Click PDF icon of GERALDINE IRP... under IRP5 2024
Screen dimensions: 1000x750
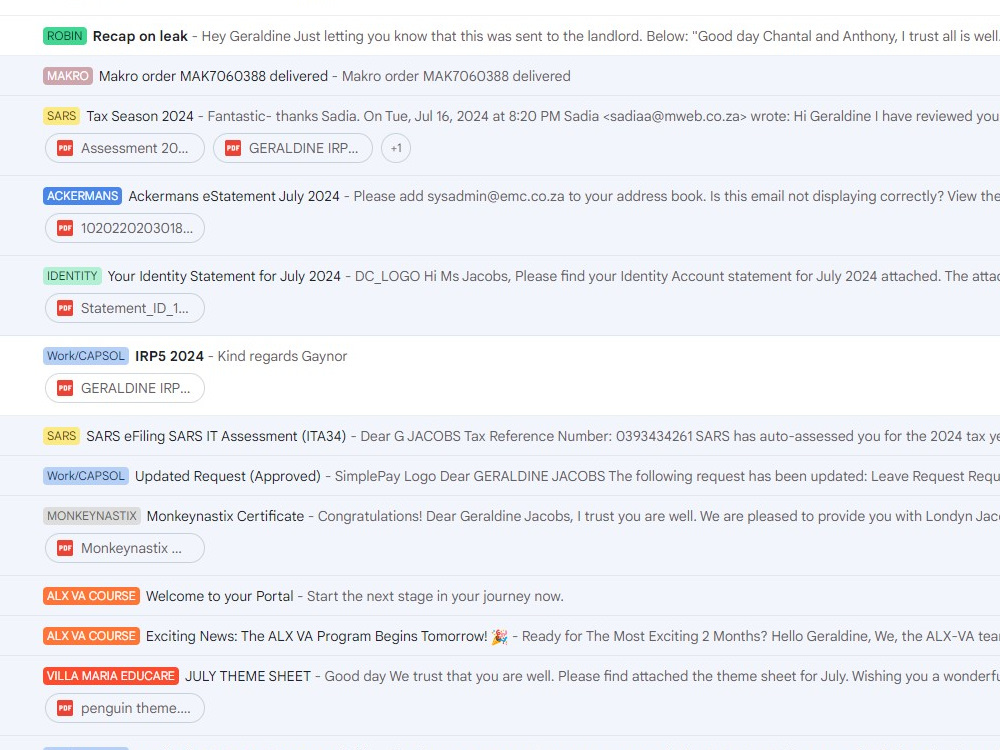point(65,388)
